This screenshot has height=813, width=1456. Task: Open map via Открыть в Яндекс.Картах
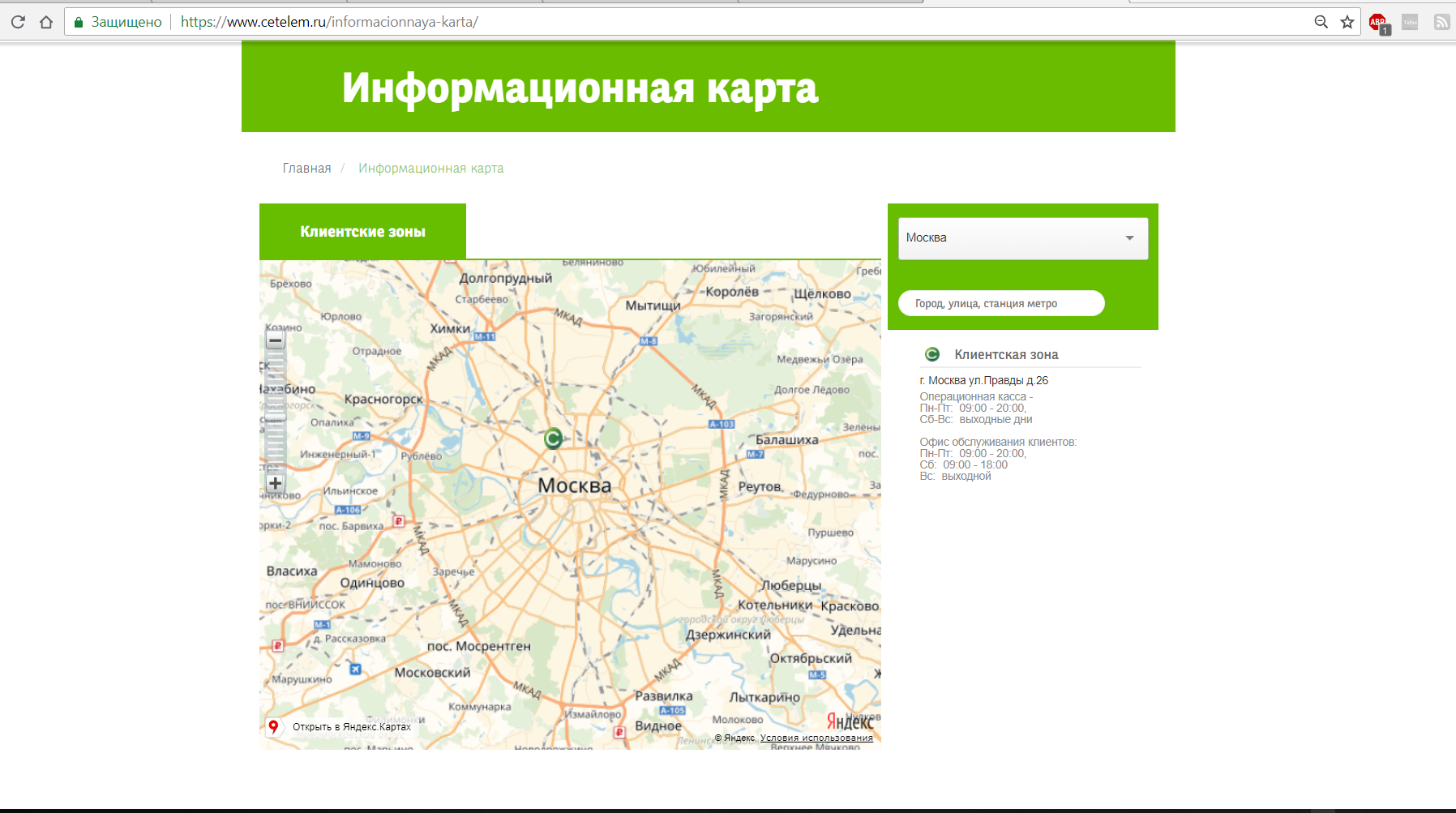(x=352, y=726)
